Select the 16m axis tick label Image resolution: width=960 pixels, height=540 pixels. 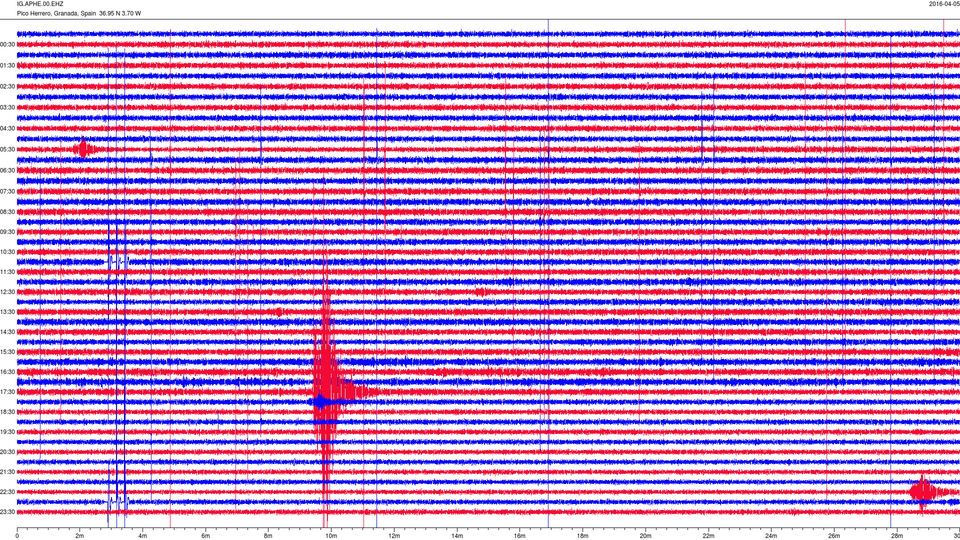(x=520, y=536)
